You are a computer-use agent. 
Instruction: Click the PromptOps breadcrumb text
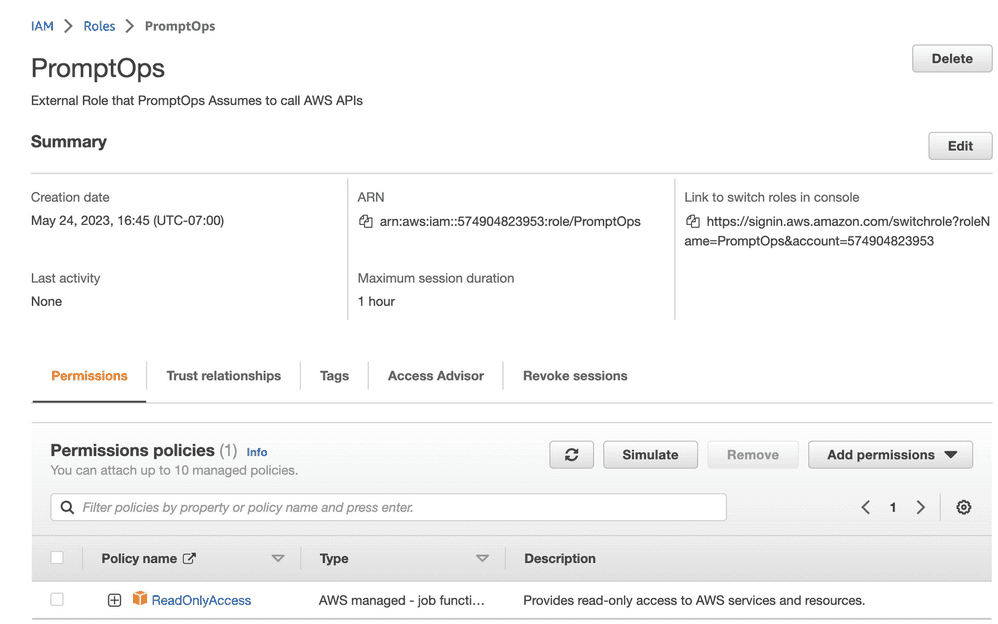point(180,26)
